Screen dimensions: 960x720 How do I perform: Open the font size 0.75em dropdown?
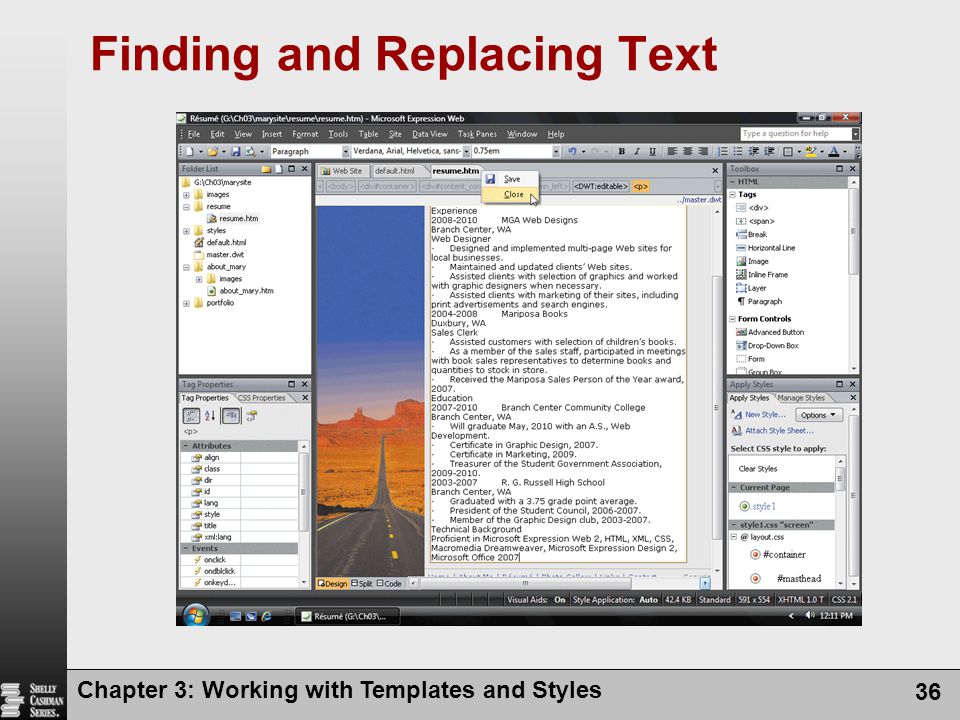pos(556,151)
